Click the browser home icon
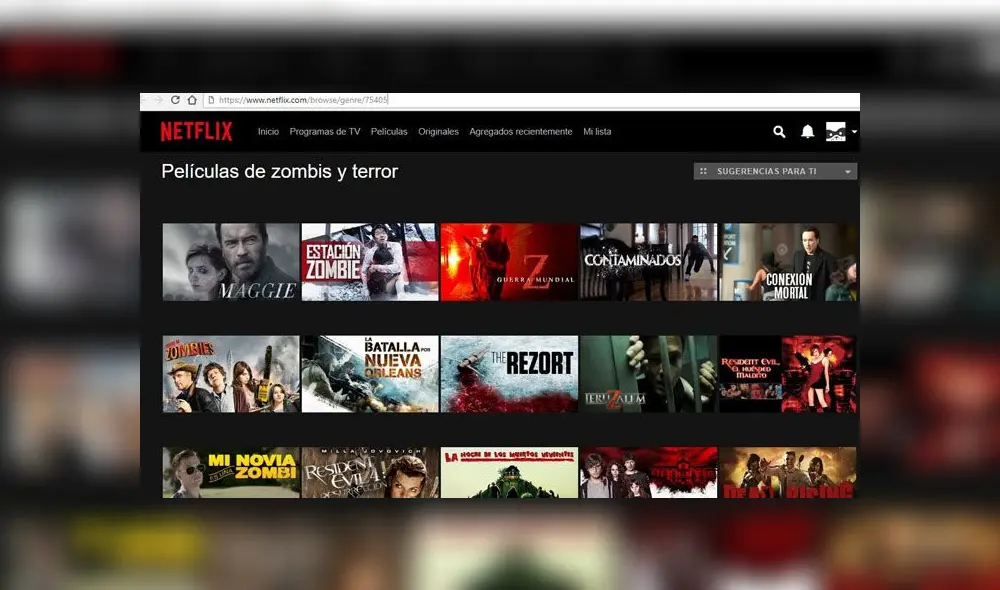1000x590 pixels. click(191, 100)
